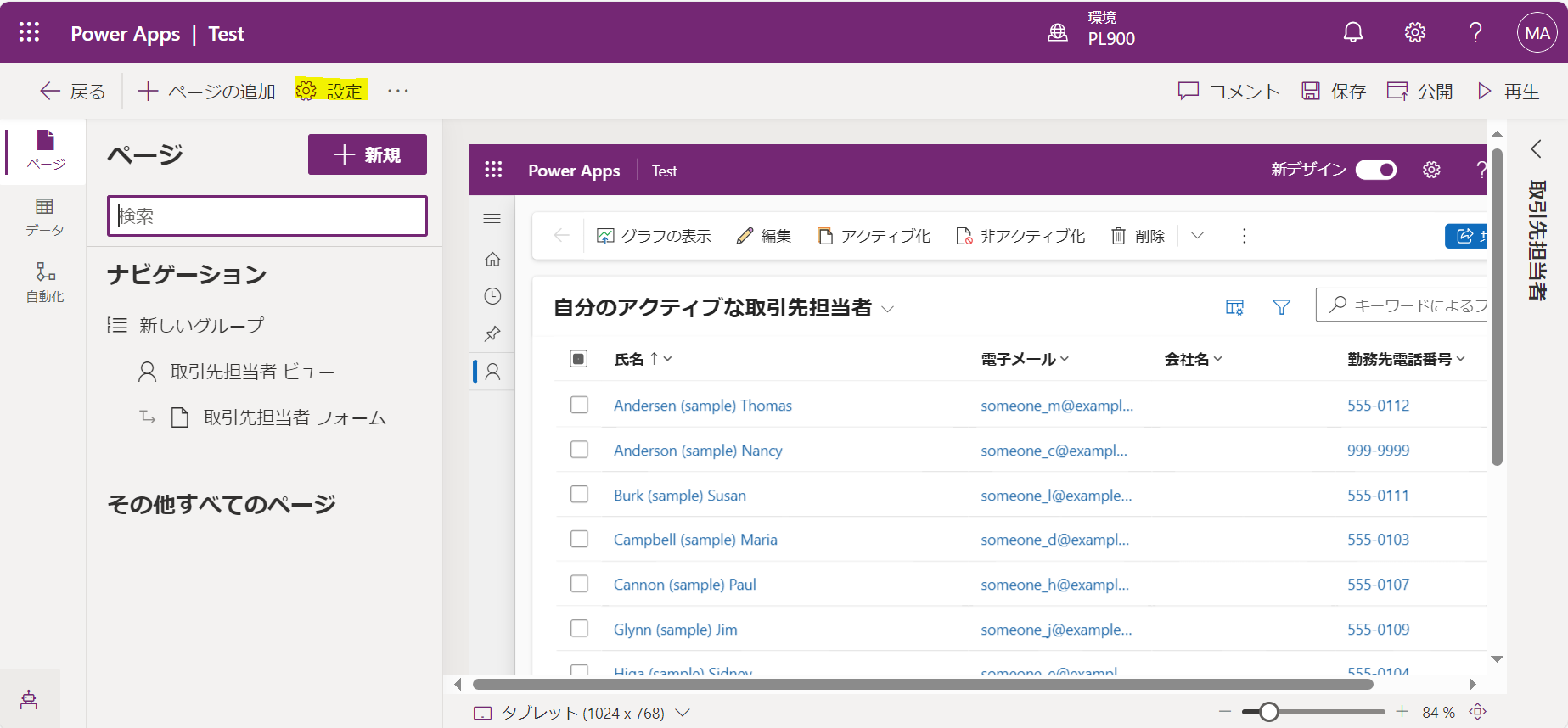Click 削除 command

pos(1138,236)
